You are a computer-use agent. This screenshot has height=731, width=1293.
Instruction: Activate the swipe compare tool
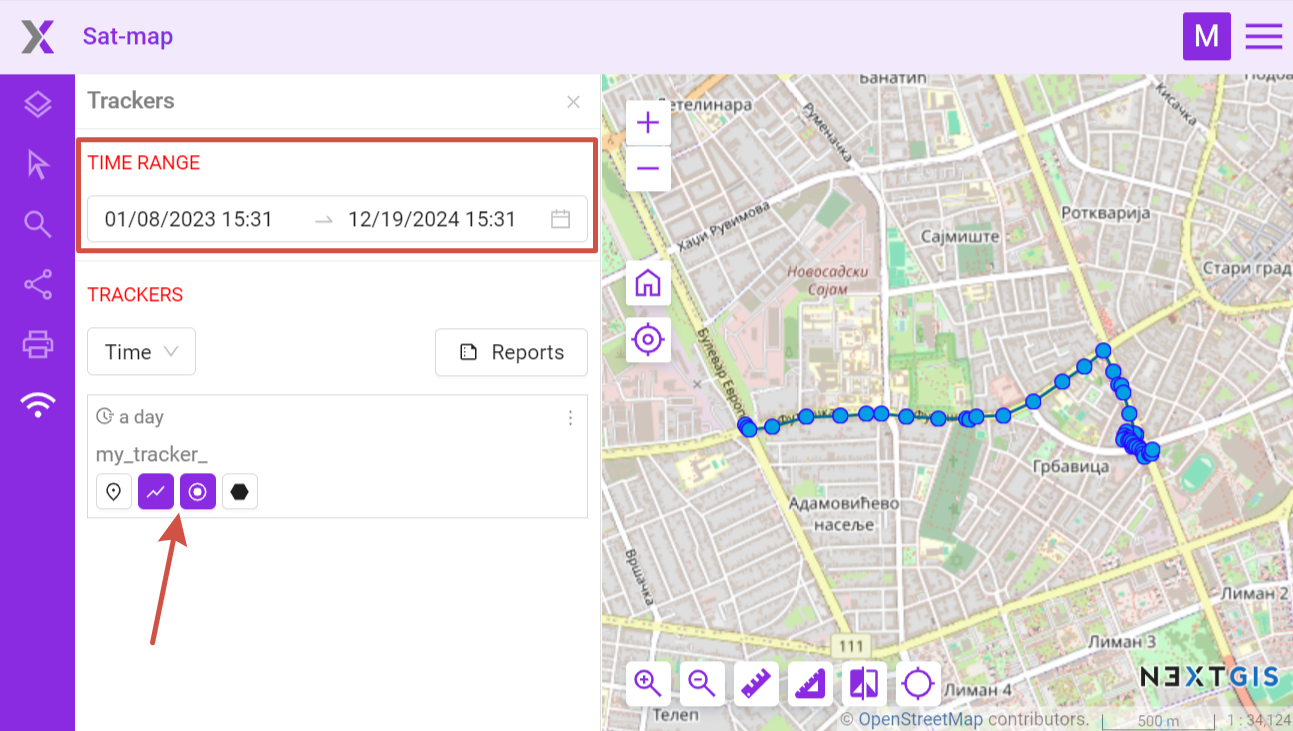pos(864,684)
